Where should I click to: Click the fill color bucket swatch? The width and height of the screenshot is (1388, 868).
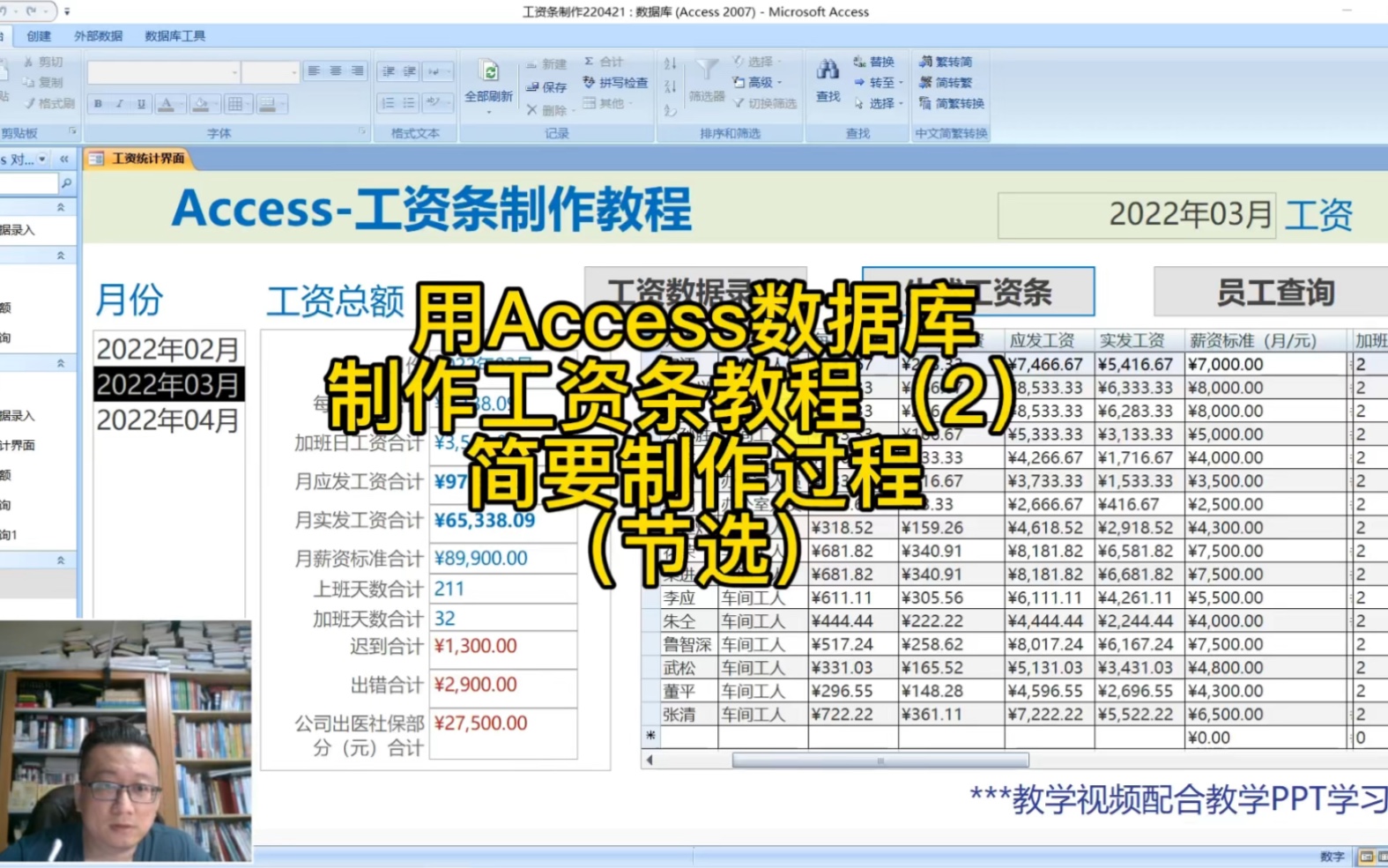tap(201, 104)
